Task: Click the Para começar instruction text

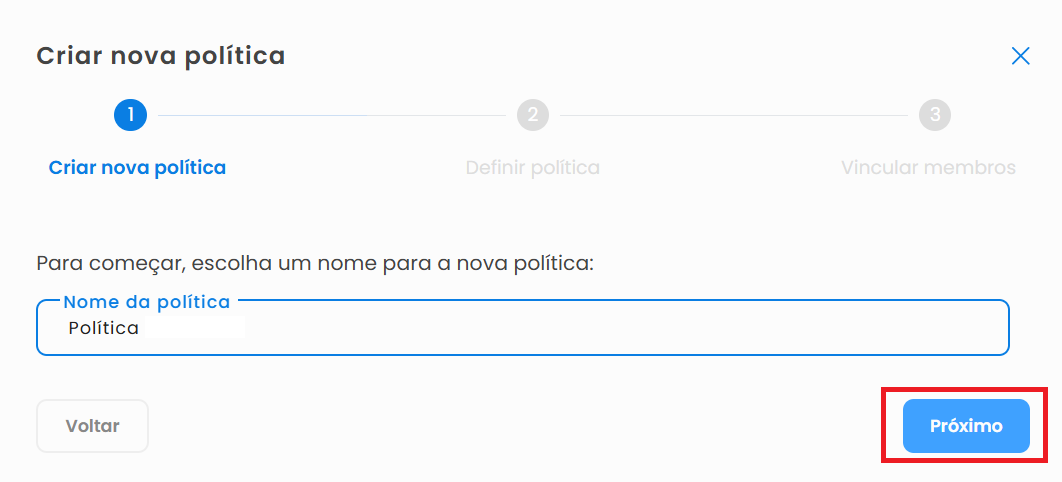Action: pos(315,264)
